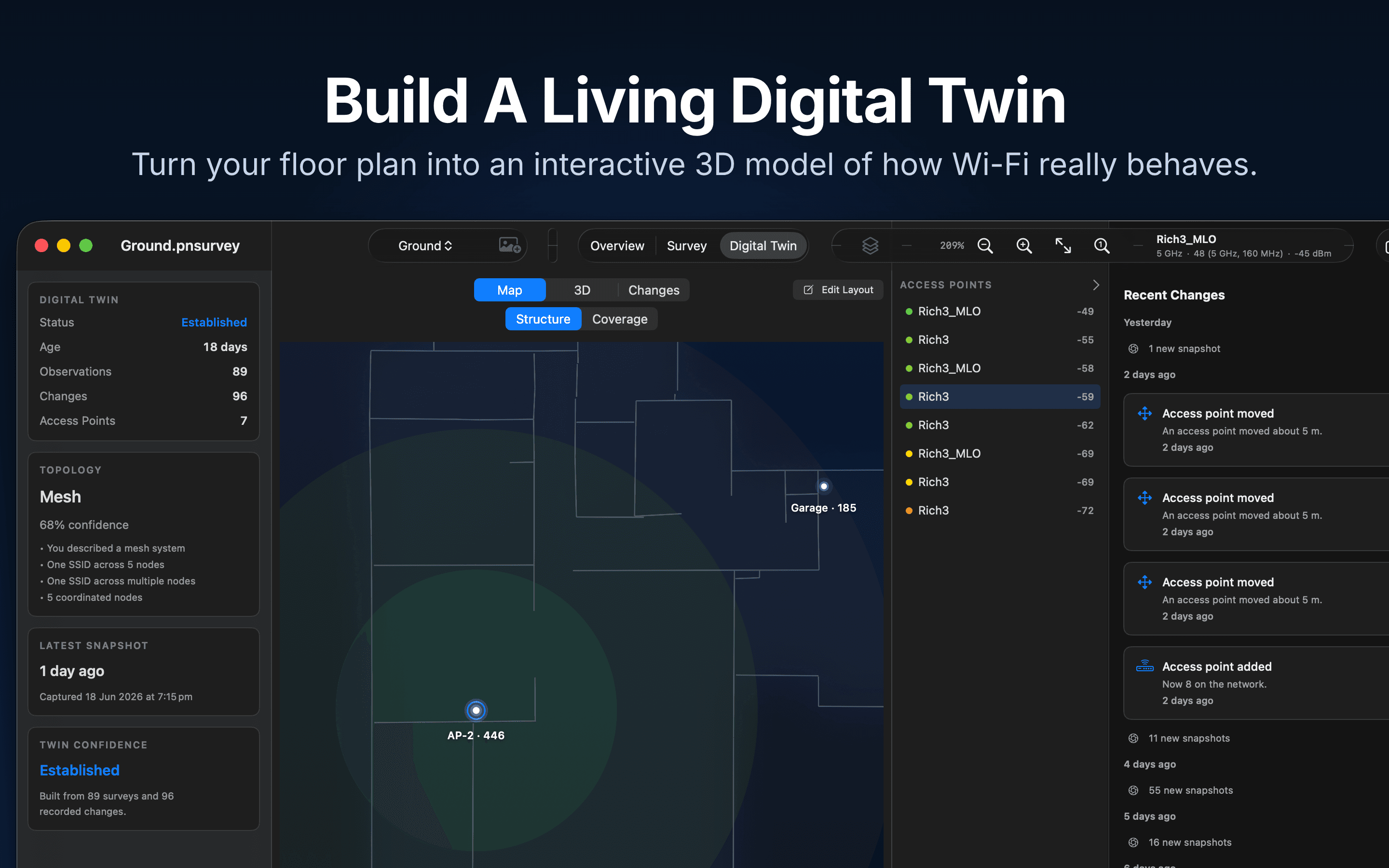The height and width of the screenshot is (868, 1389).
Task: Select Rich3 access point at -72
Action: click(x=1000, y=510)
